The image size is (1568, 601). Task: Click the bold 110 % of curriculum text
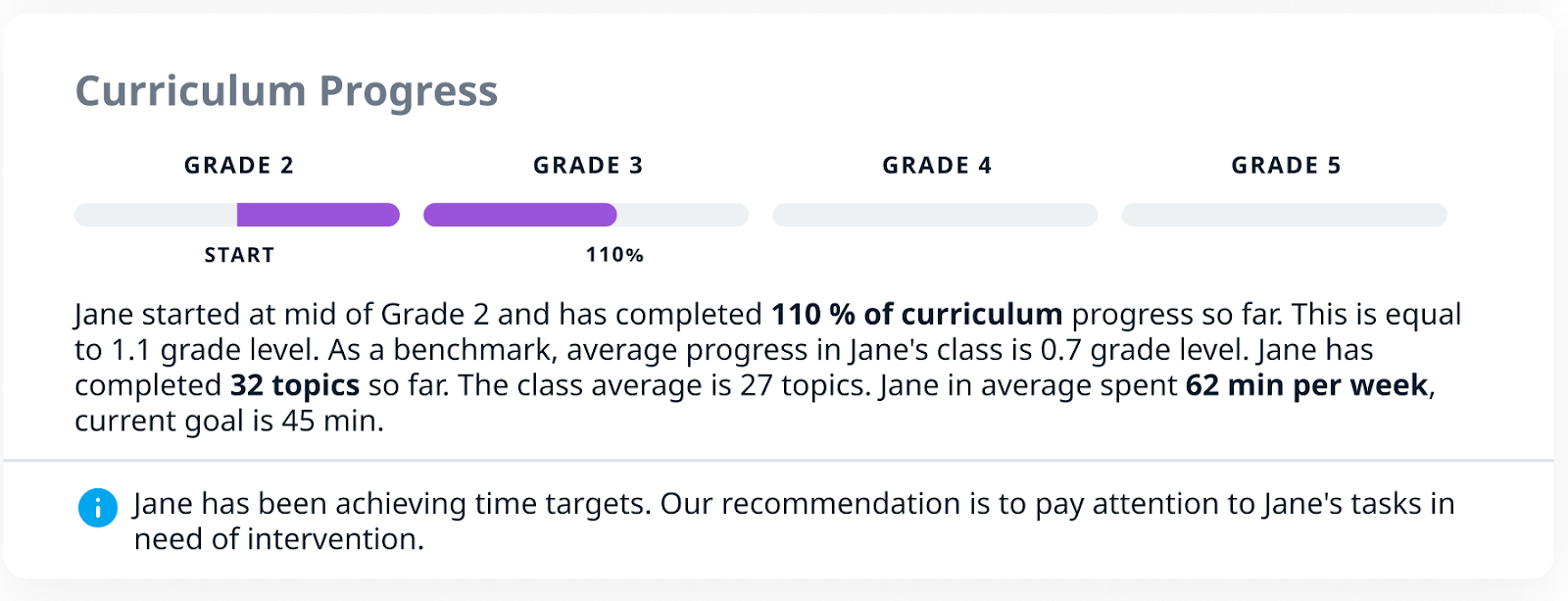coord(916,314)
